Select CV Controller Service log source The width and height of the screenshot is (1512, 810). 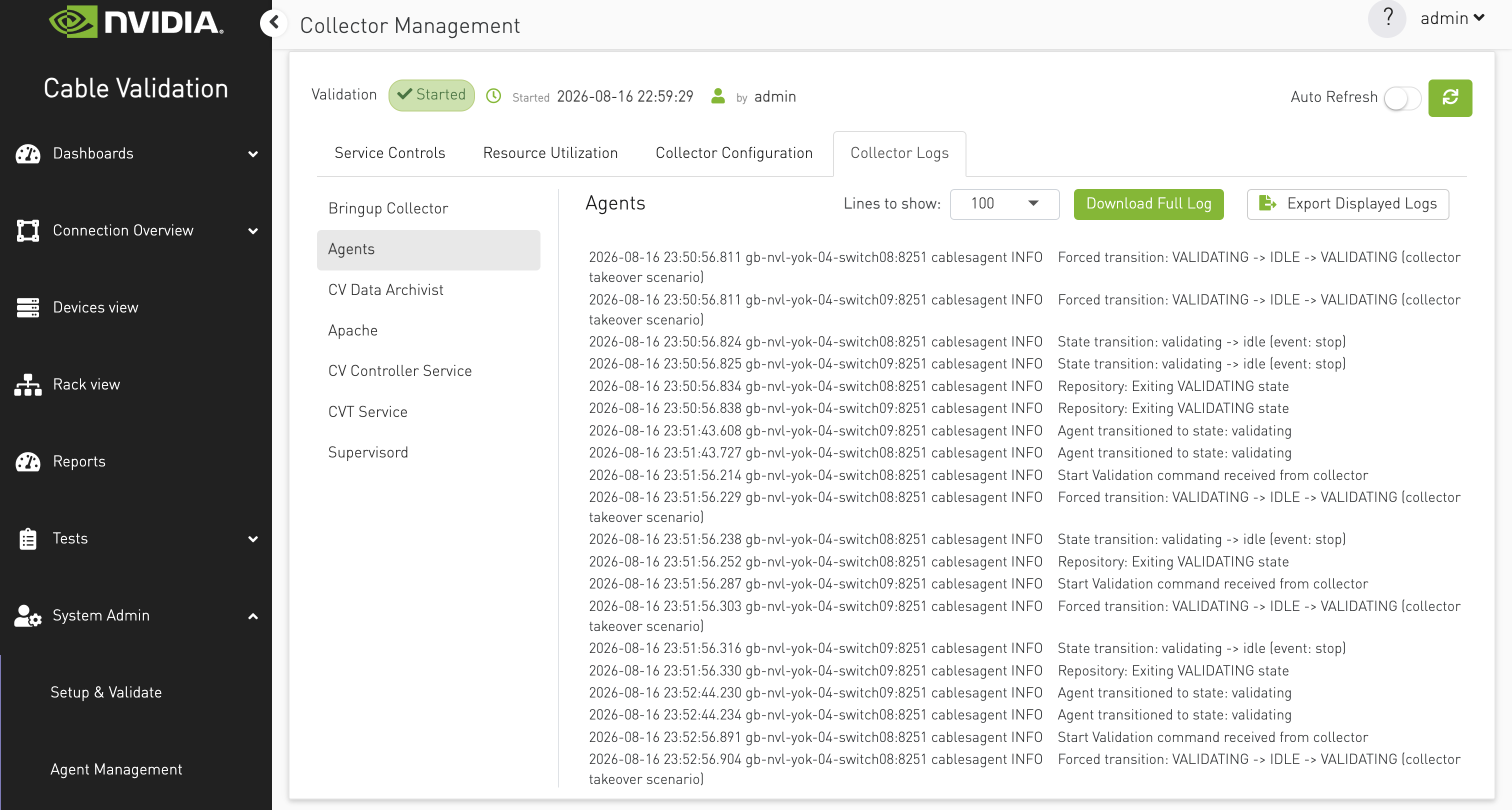point(428,371)
